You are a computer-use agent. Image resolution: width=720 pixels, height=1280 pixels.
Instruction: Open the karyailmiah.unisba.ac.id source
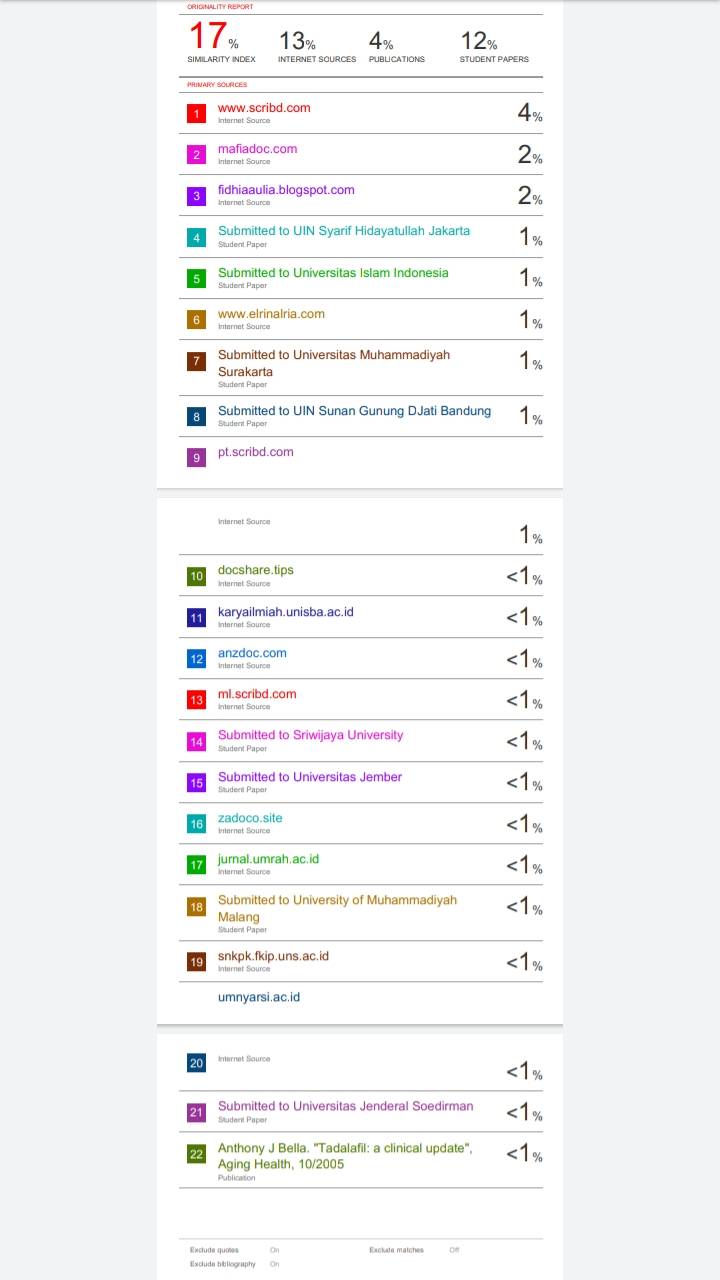pyautogui.click(x=286, y=611)
